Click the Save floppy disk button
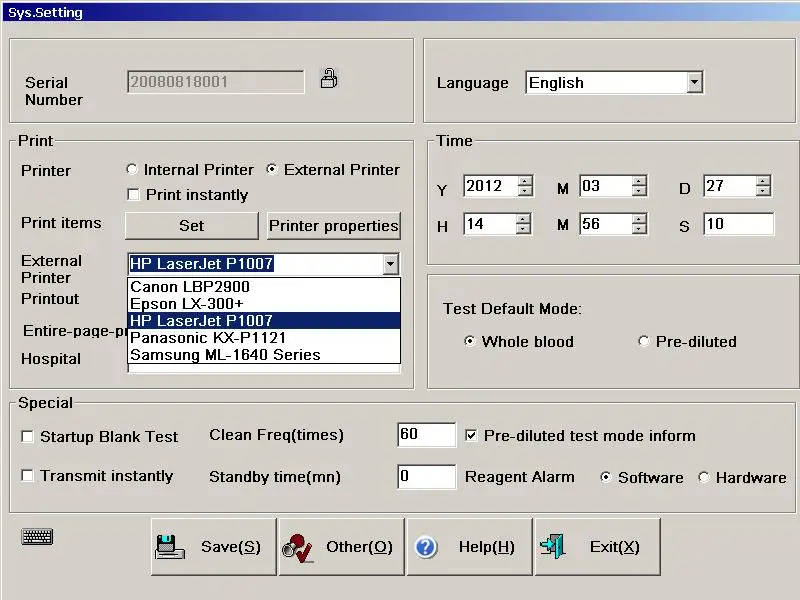The width and height of the screenshot is (800, 600). coord(213,547)
